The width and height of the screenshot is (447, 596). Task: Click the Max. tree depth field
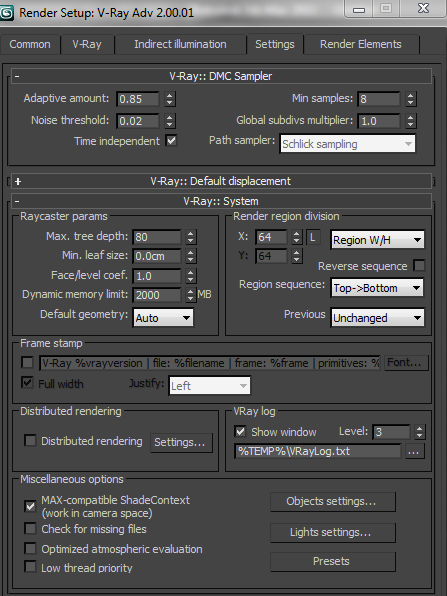pos(157,237)
